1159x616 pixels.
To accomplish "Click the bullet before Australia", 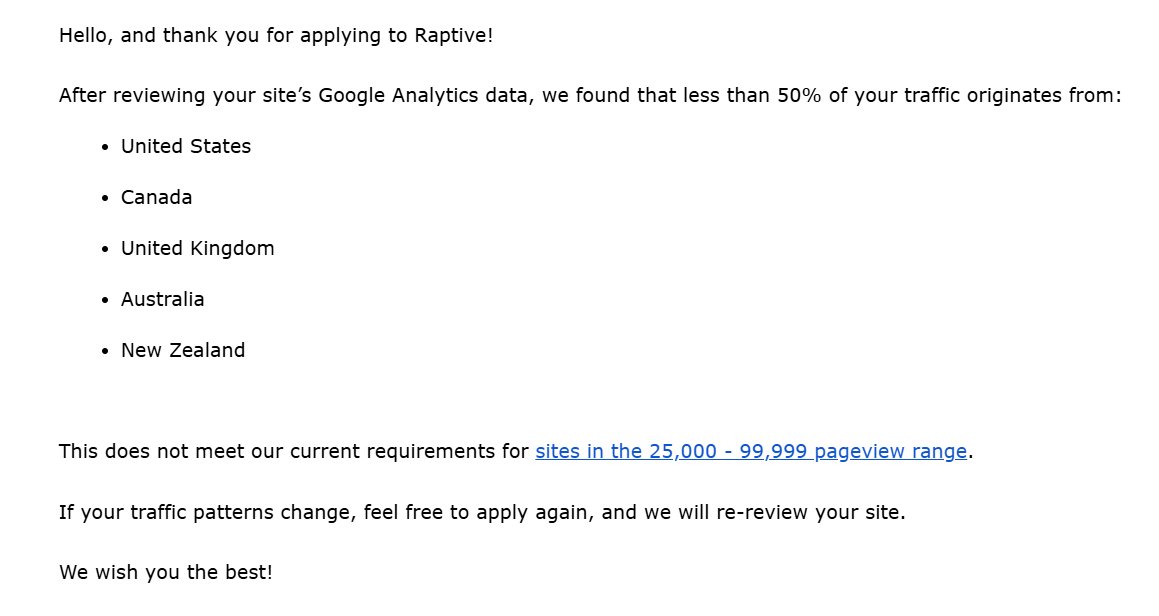I will click(105, 300).
